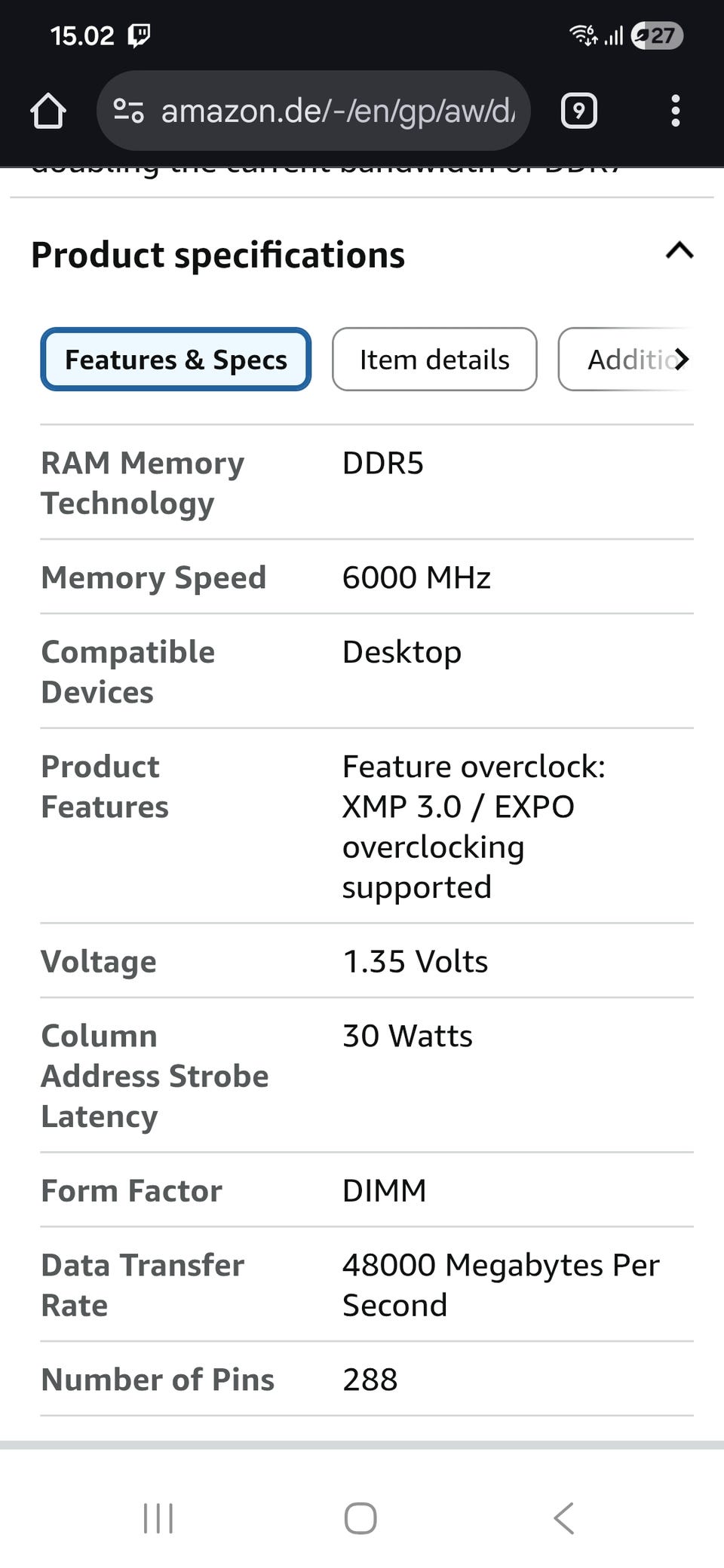Tap the Twitch notification icon in status bar

[x=140, y=35]
